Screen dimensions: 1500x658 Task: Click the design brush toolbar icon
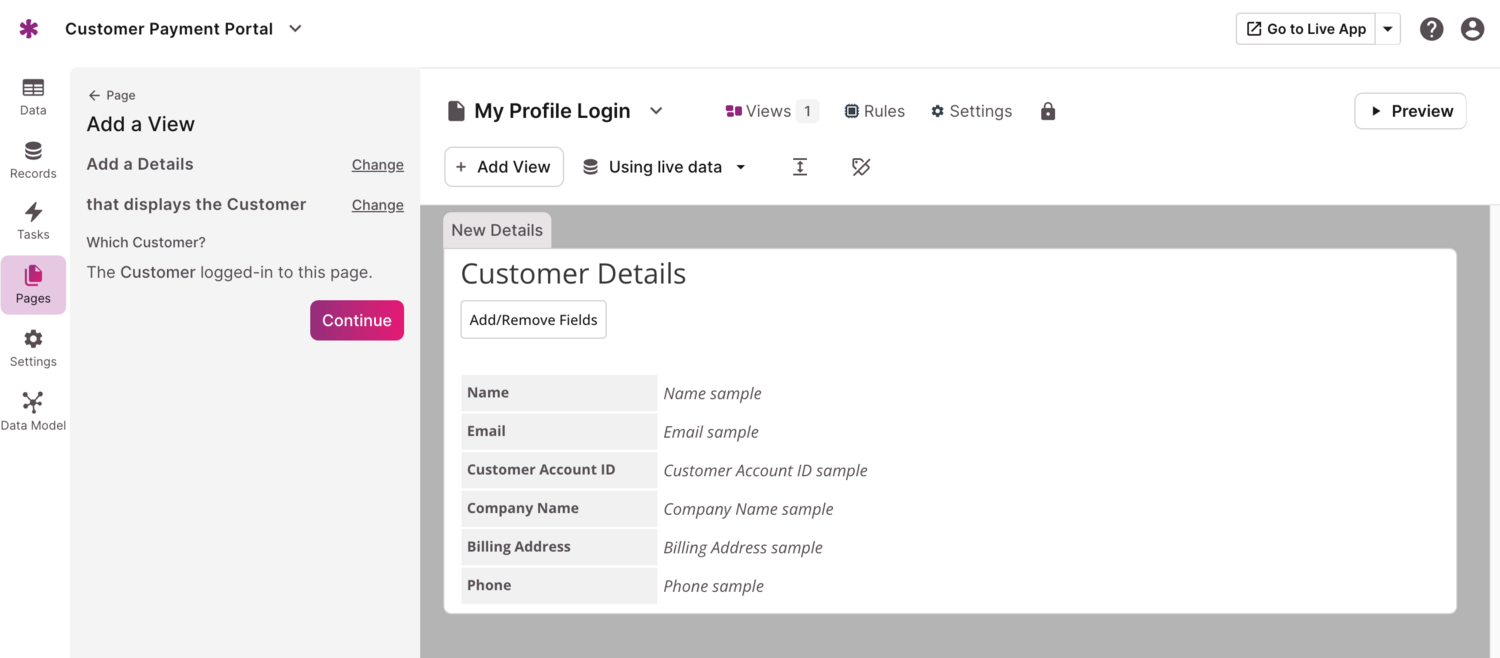(x=861, y=167)
